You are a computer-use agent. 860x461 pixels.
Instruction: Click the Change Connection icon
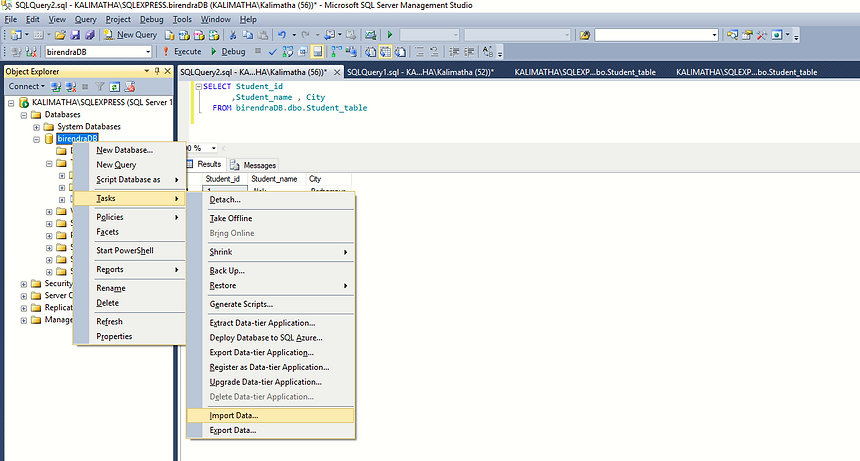tap(31, 52)
